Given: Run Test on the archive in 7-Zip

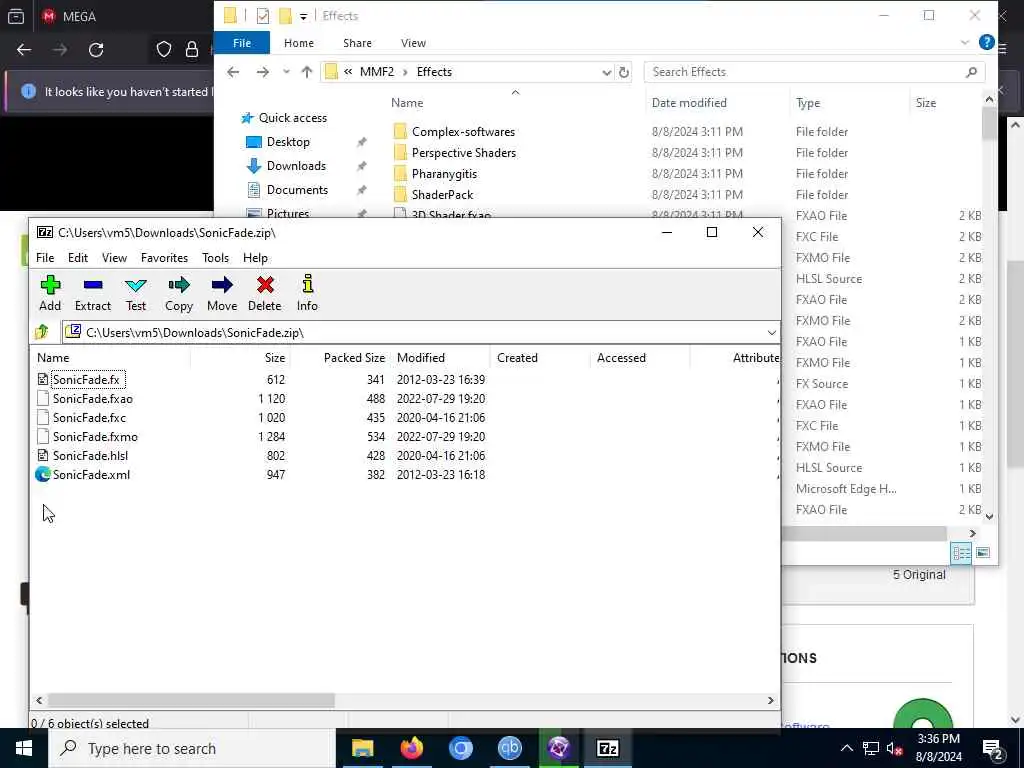Looking at the screenshot, I should coord(136,293).
